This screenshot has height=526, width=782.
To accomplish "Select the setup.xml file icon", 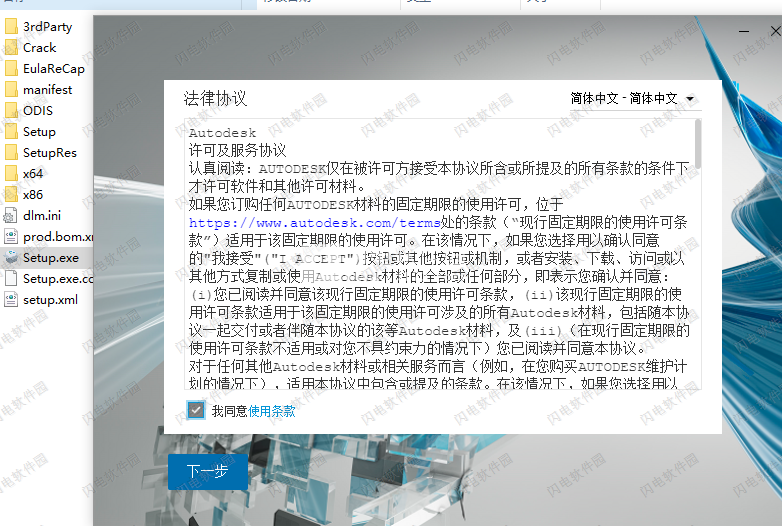I will [10, 299].
